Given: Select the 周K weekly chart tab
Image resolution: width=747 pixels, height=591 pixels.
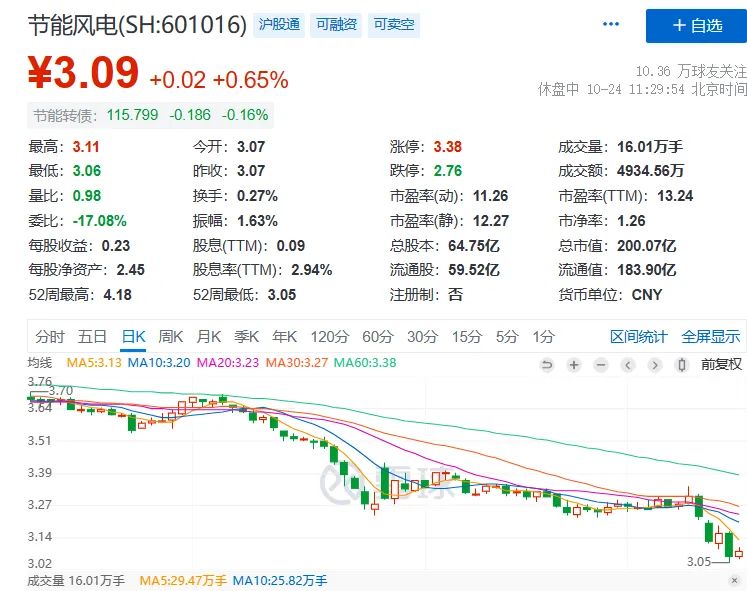Looking at the screenshot, I should [171, 337].
